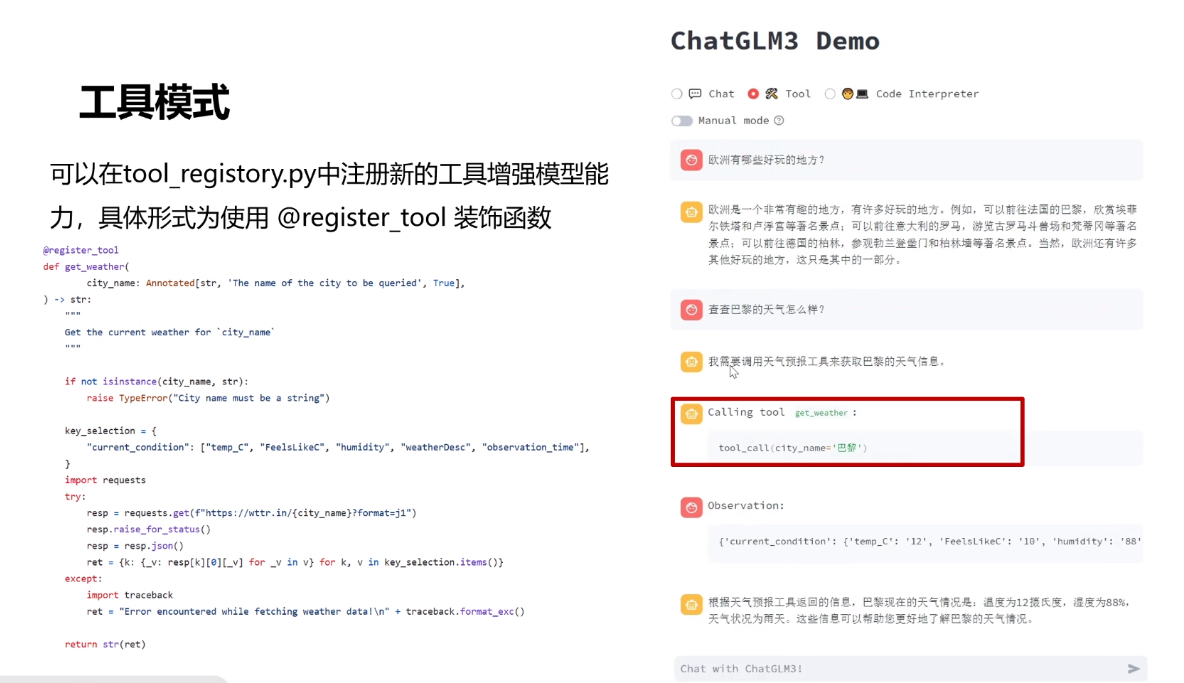The height and width of the screenshot is (683, 1184).
Task: Click assistant avatar beside 根据天气预报工具返回的信息 reply
Action: [691, 605]
